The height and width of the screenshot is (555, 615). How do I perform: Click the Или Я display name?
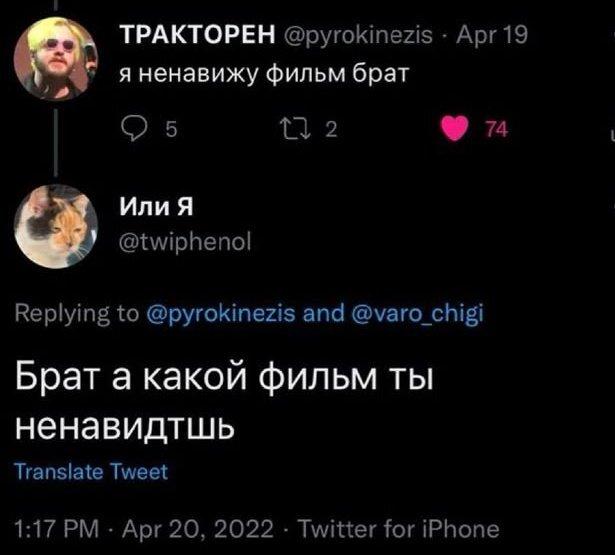pyautogui.click(x=155, y=207)
